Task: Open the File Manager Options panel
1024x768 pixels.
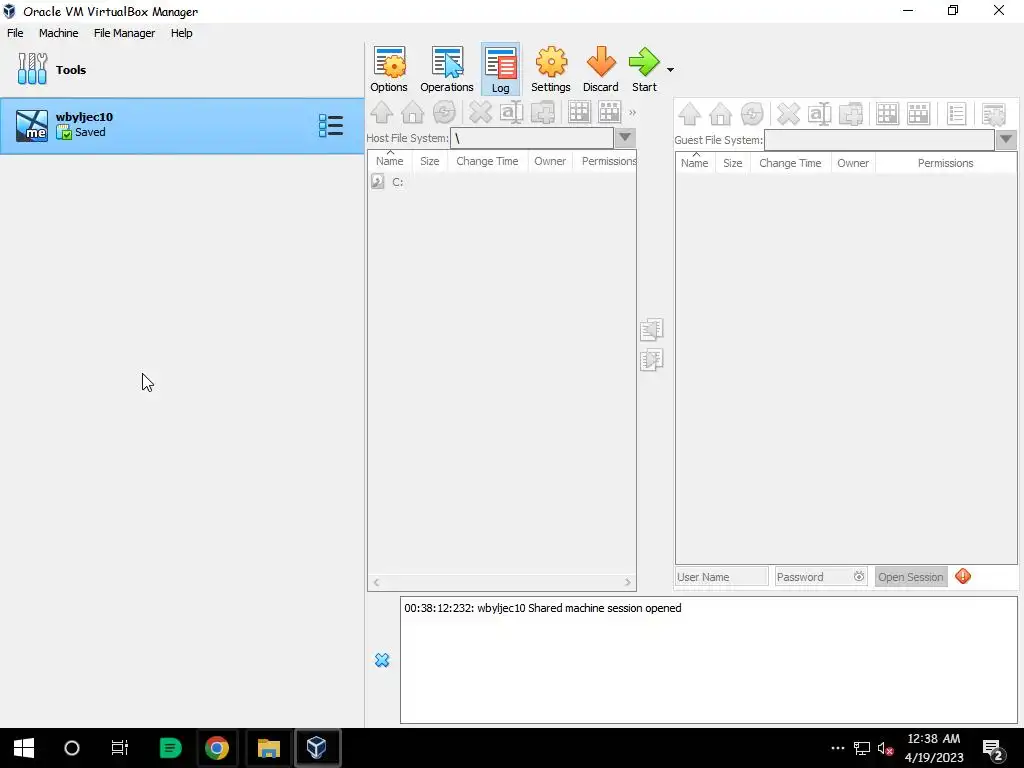Action: [389, 69]
